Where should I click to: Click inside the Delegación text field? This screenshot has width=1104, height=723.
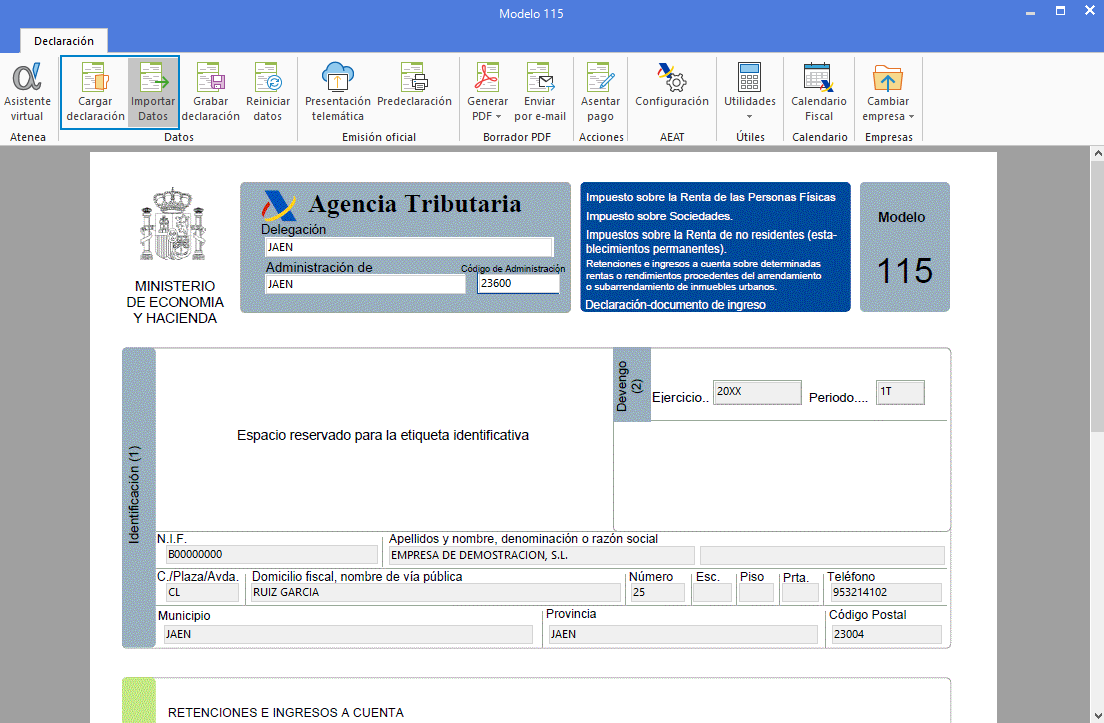(x=409, y=247)
